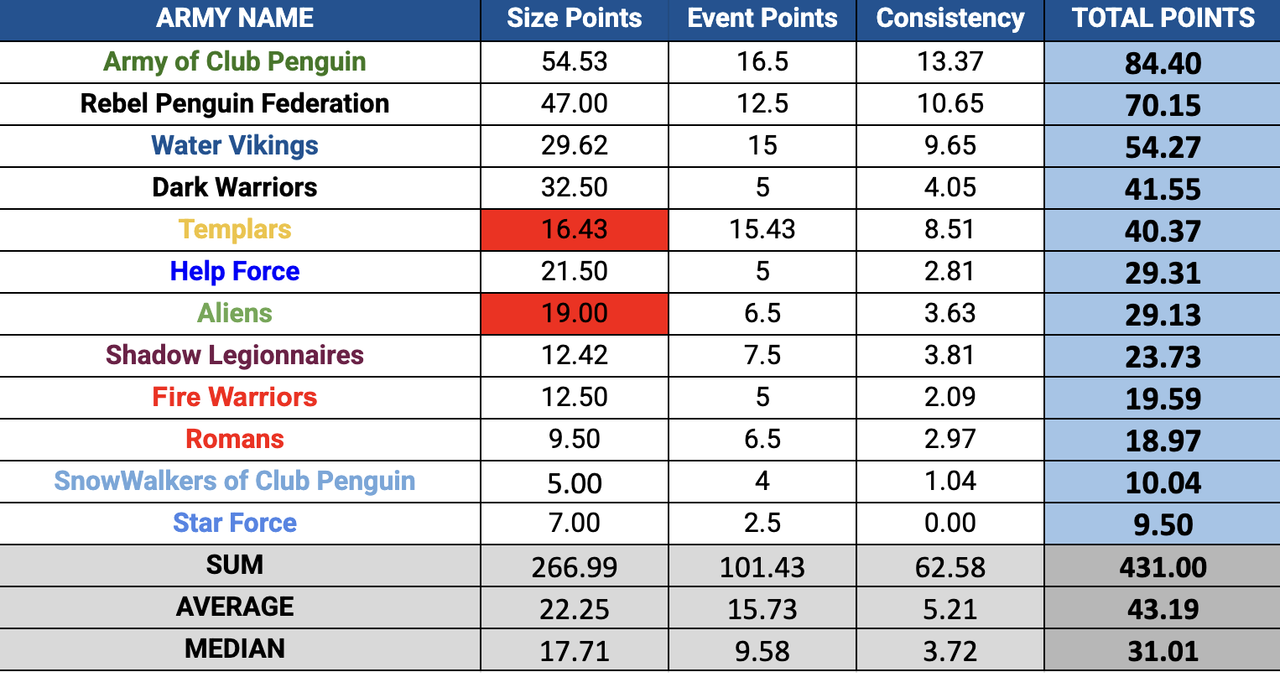
Task: Click Fire Warriors consistency value 2.09
Action: 950,398
